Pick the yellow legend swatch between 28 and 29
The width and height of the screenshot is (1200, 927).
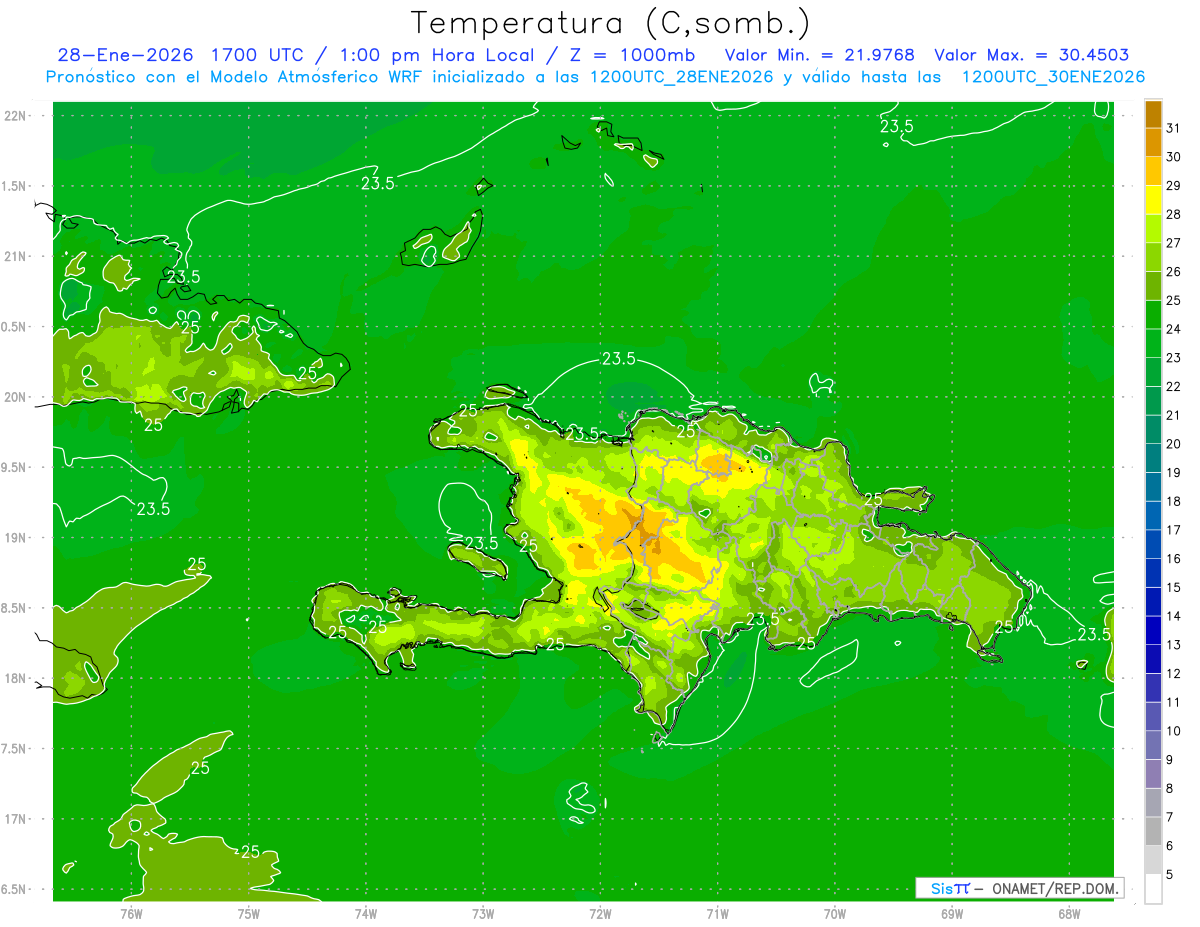pos(1153,200)
